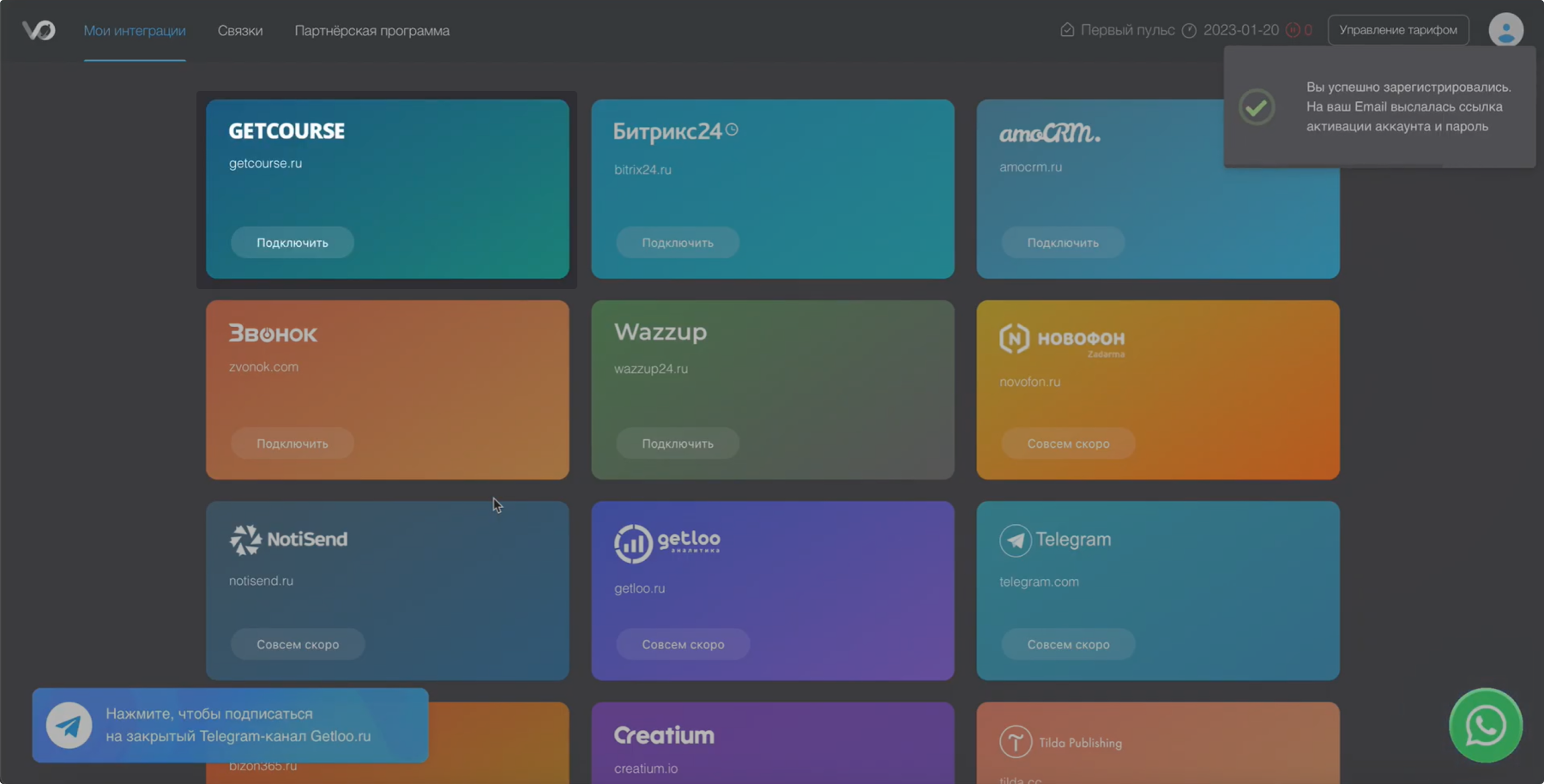The height and width of the screenshot is (784, 1544).
Task: Connect Звонок with the Подключить button
Action: [x=293, y=443]
